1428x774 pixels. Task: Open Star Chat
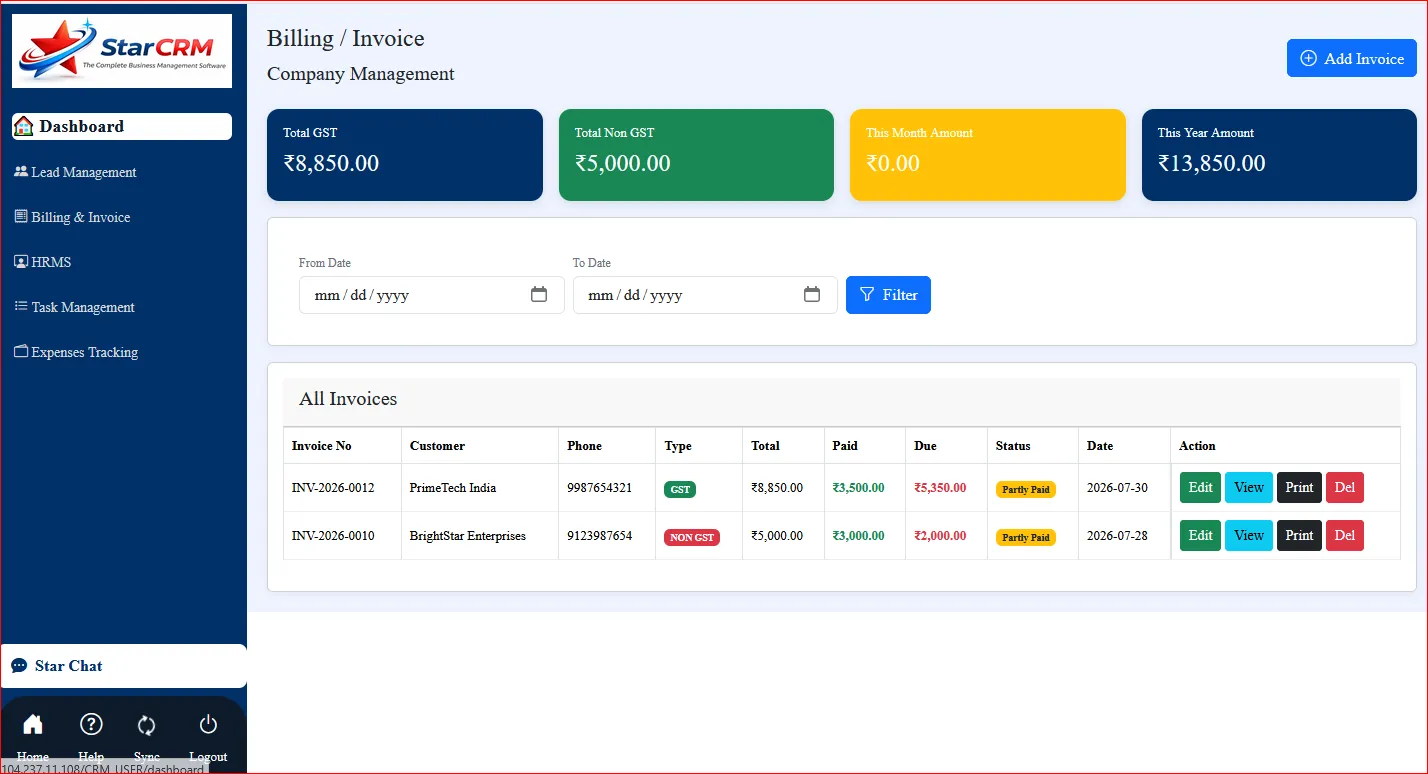123,666
